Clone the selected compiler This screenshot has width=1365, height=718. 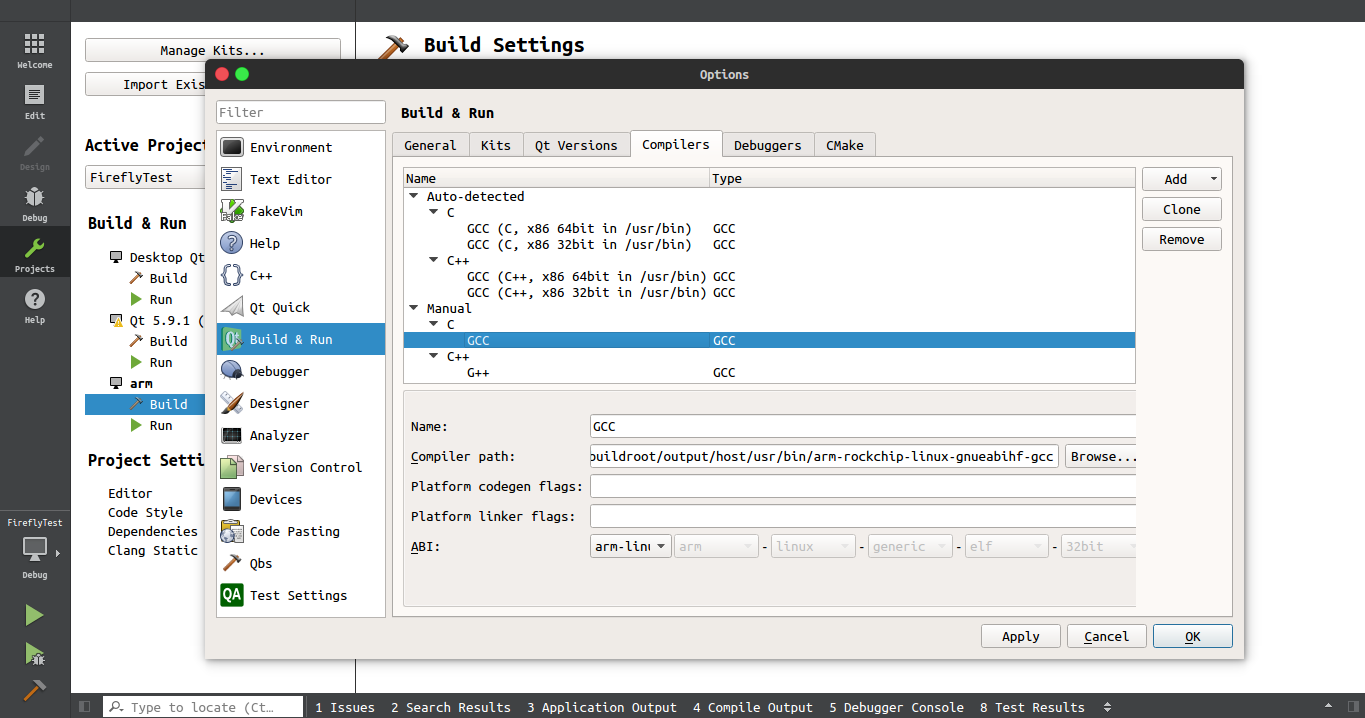pos(1182,209)
